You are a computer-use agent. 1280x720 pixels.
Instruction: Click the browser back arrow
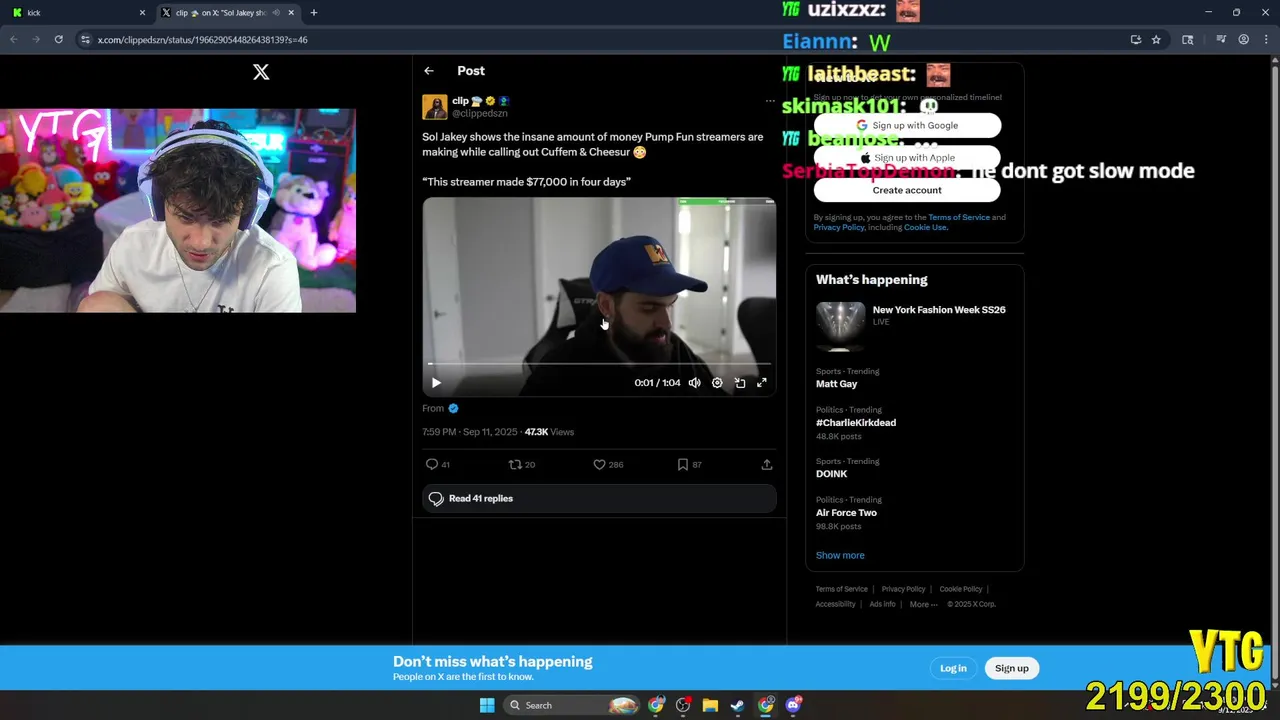pos(14,40)
